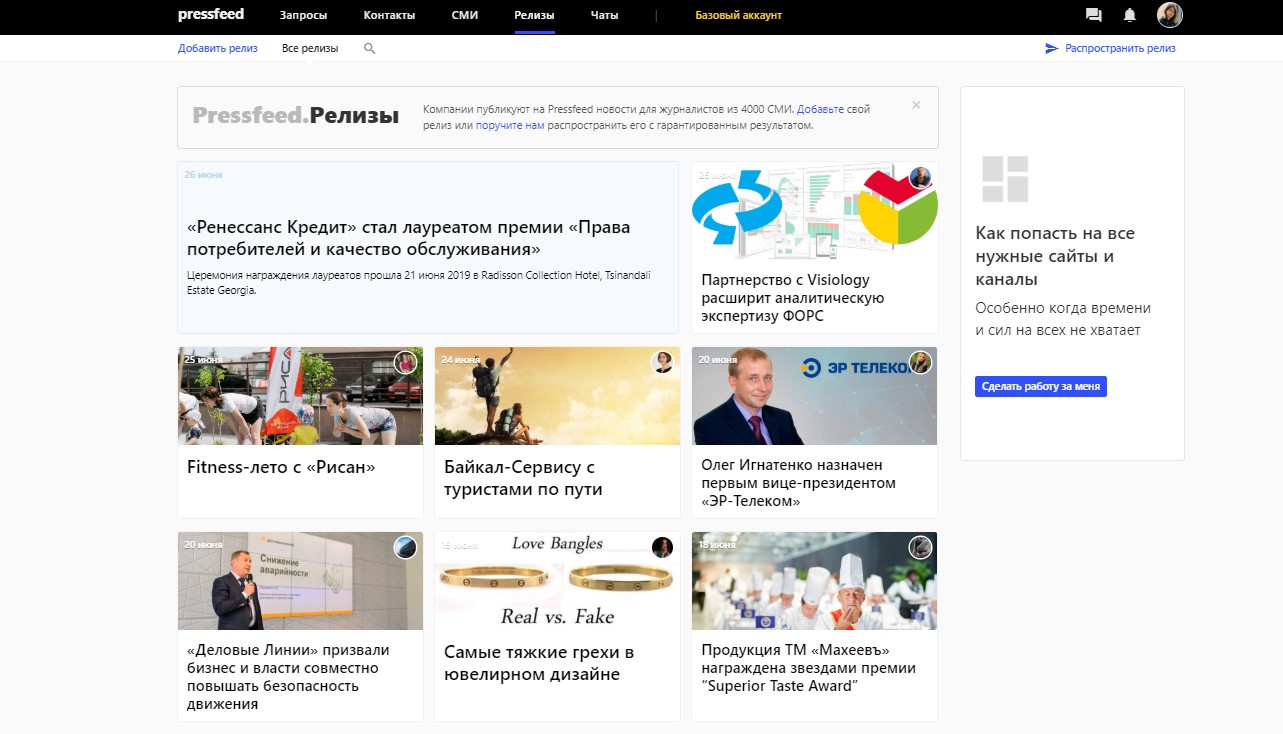This screenshot has height=734, width=1283.
Task: Select the Все релизы tab
Action: tap(310, 48)
